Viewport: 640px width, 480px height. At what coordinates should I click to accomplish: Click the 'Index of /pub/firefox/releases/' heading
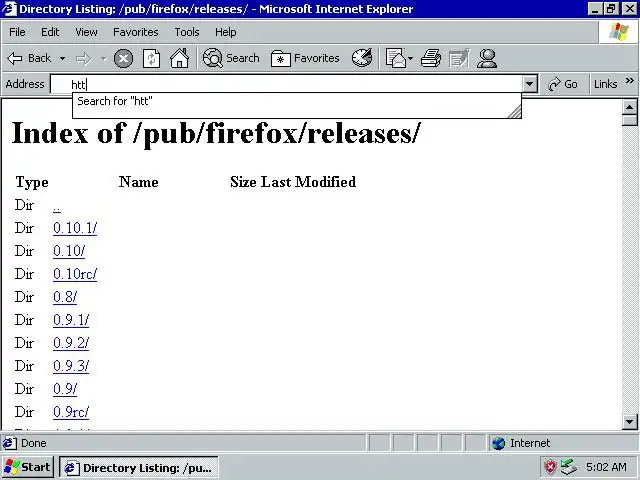coord(216,133)
